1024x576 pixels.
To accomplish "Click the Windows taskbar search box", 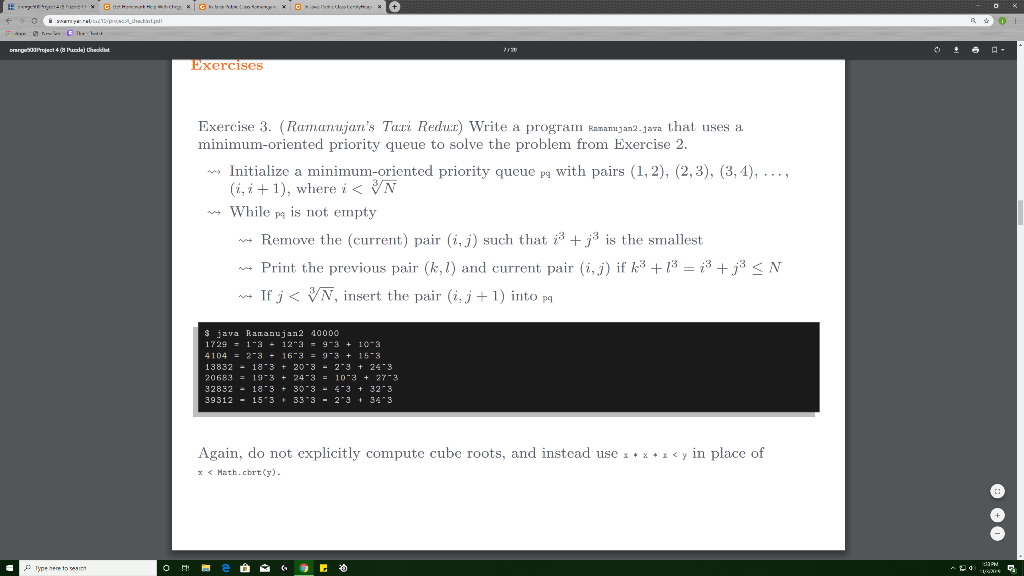I will pos(88,568).
